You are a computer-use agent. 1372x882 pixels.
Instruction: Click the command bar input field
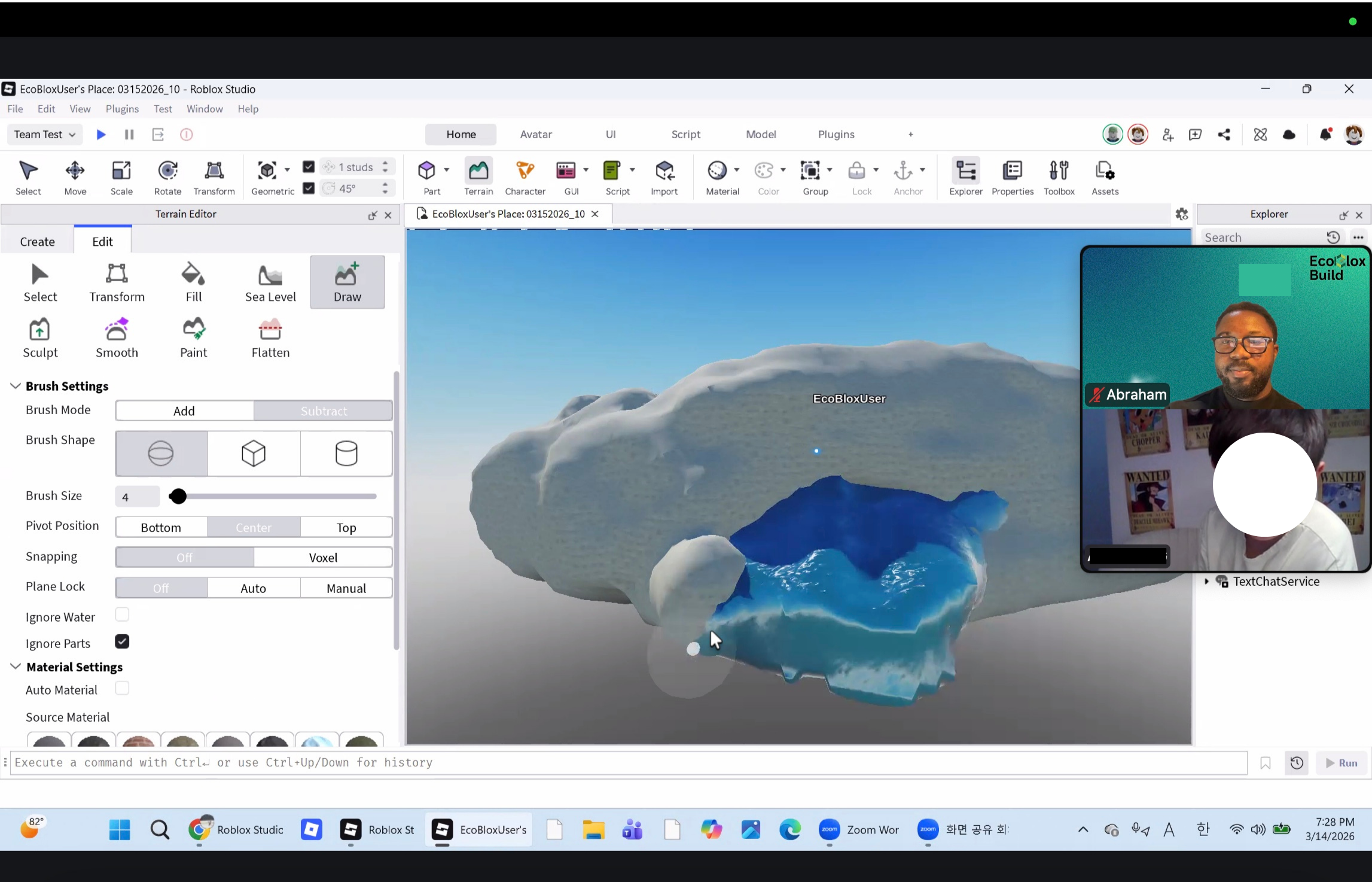629,763
